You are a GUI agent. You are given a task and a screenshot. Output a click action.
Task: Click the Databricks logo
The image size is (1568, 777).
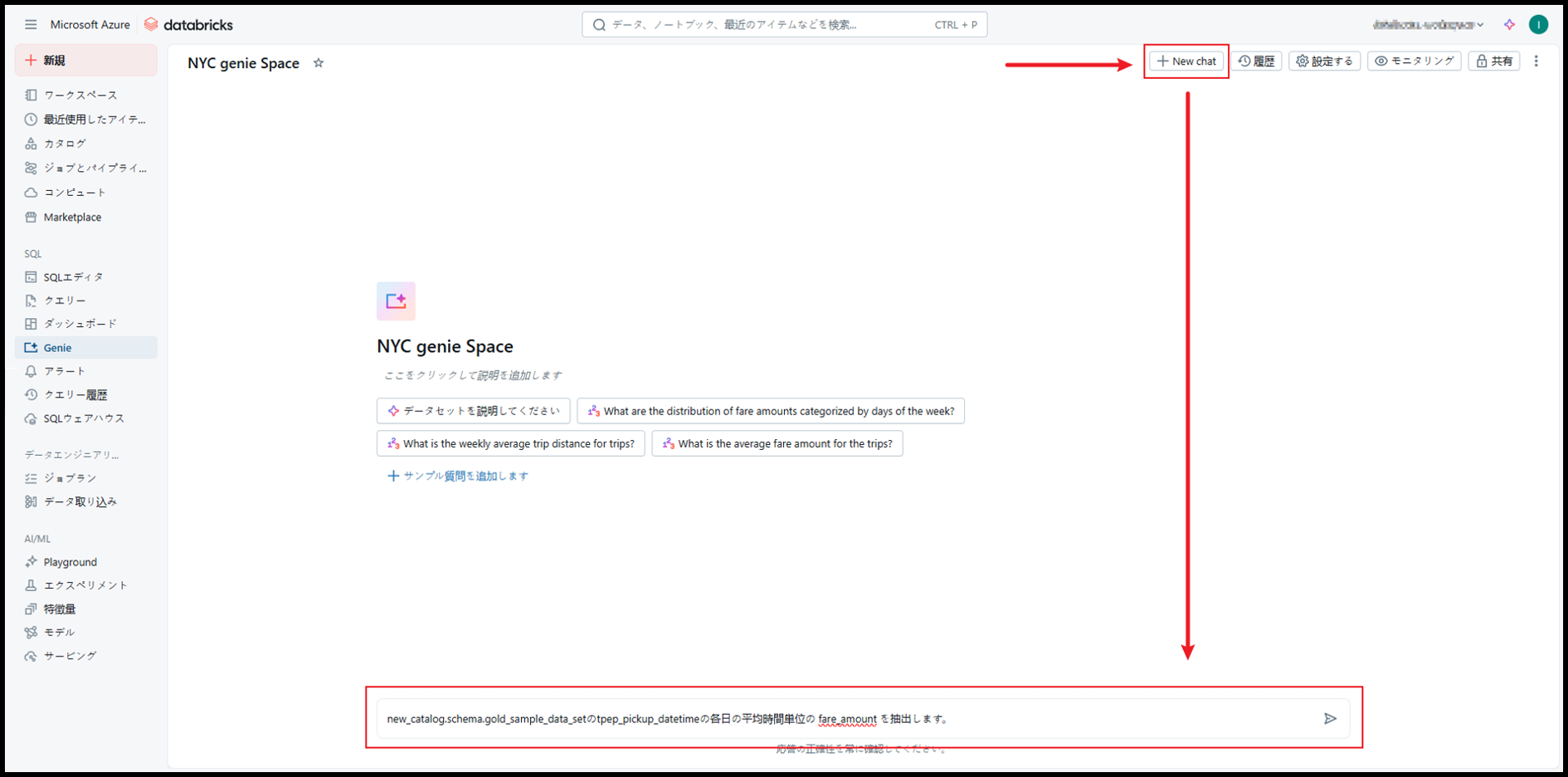(x=188, y=25)
